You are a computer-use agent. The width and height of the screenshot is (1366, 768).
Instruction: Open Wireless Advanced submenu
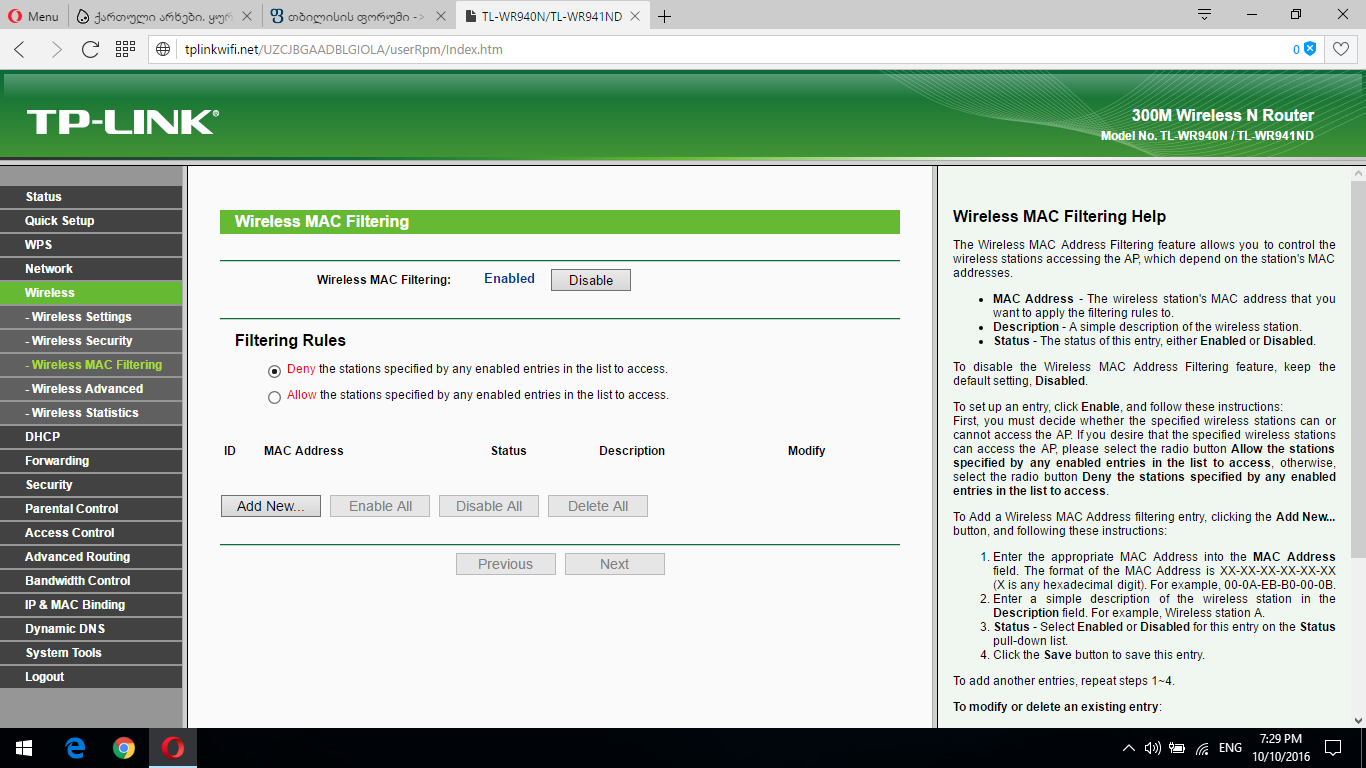(x=91, y=389)
